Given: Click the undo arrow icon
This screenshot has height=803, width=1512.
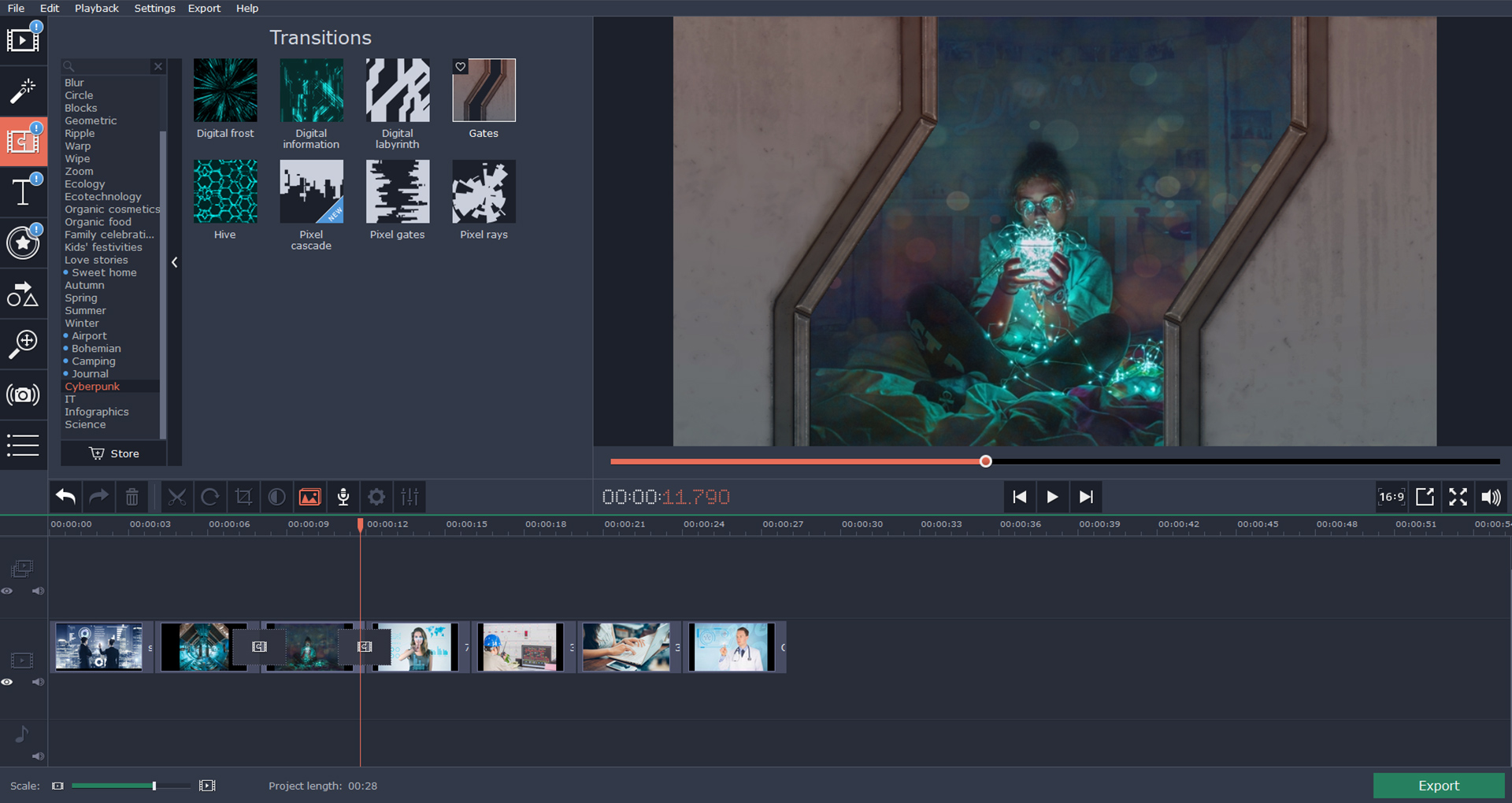Looking at the screenshot, I should pyautogui.click(x=65, y=497).
